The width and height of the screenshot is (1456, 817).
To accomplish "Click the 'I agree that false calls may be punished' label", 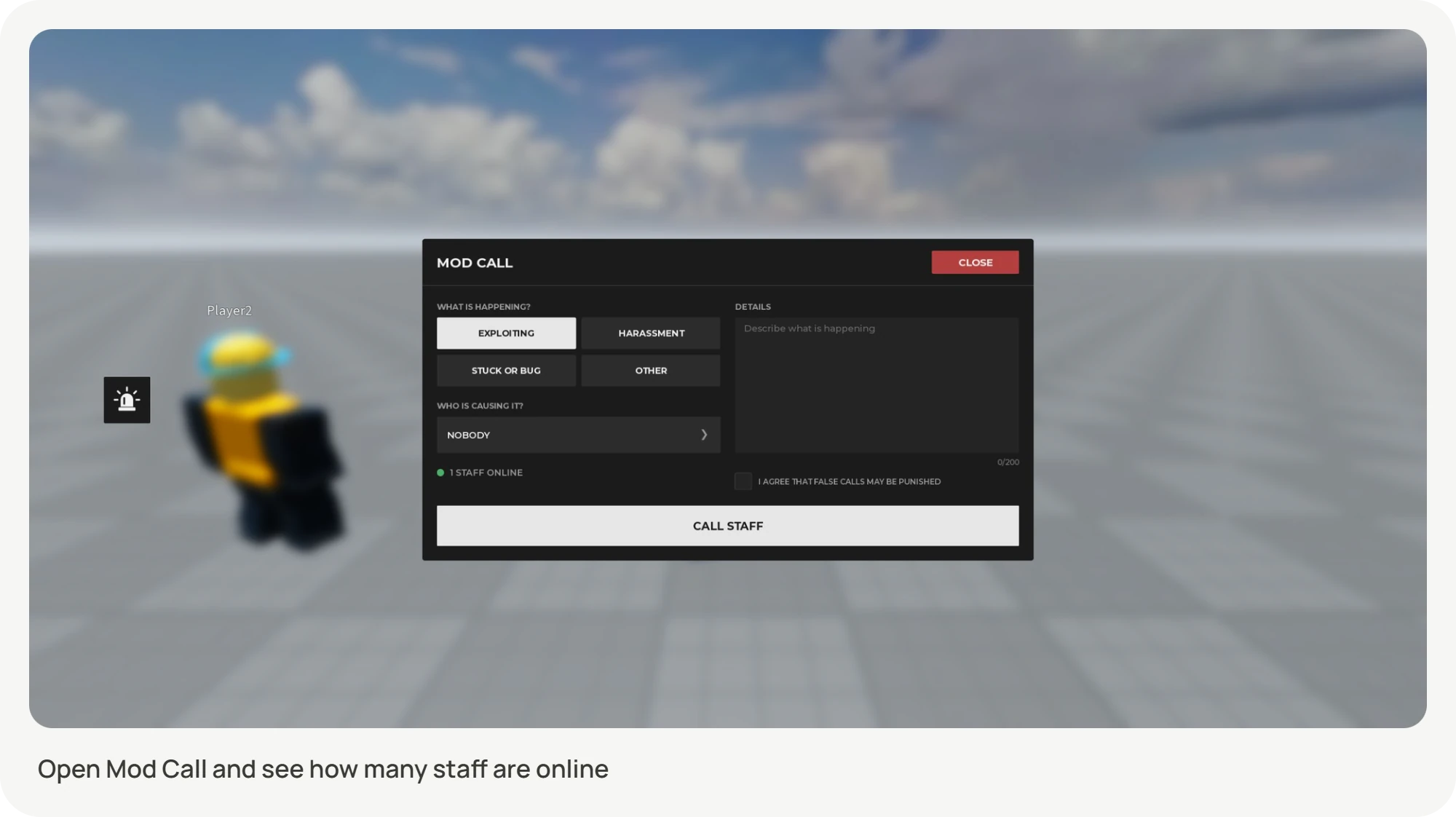I will click(x=850, y=481).
